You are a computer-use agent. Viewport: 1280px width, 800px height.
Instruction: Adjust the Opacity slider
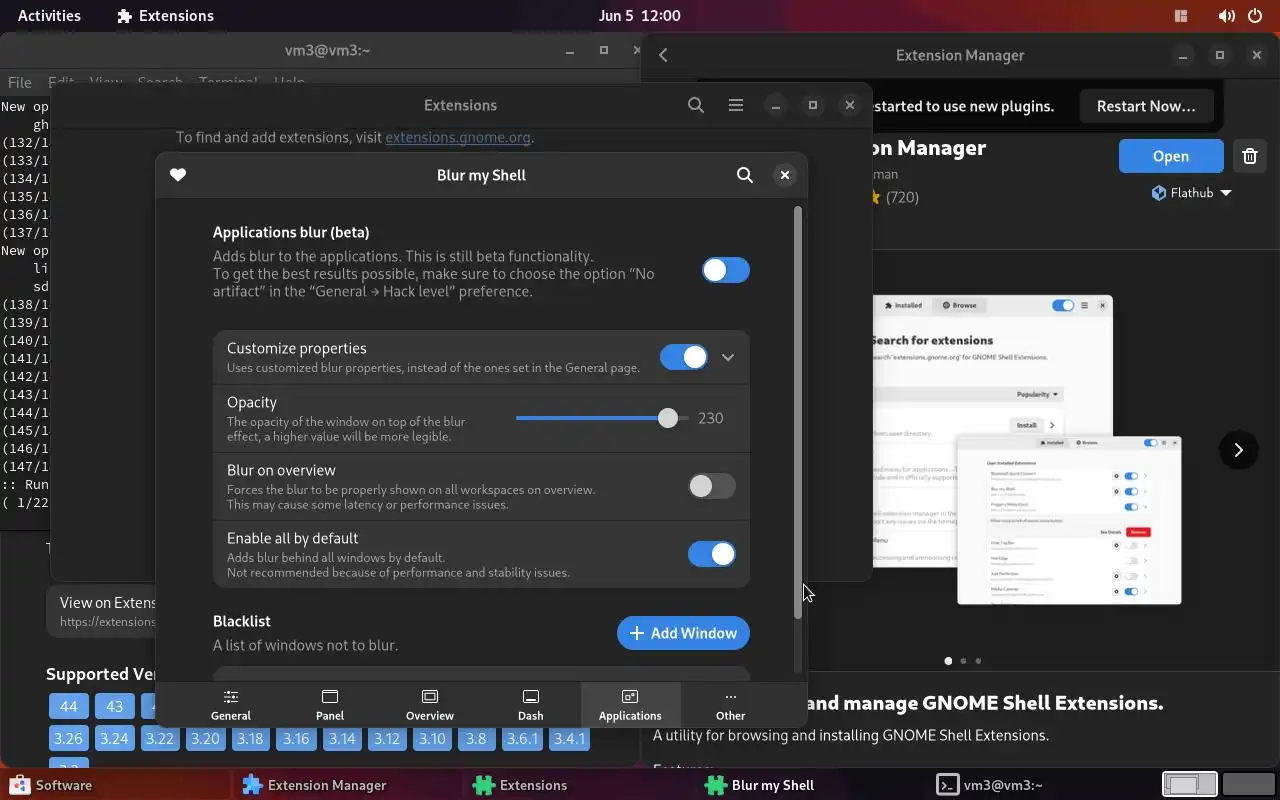pyautogui.click(x=602, y=418)
